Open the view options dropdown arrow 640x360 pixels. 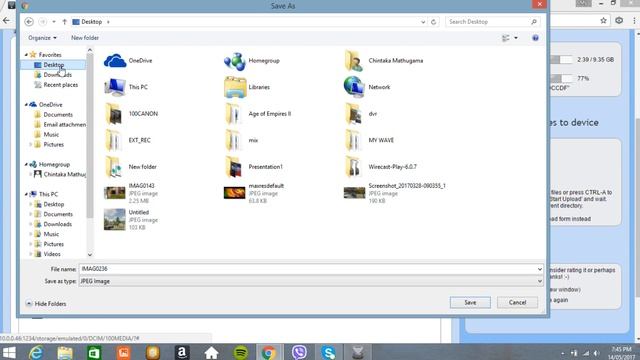[x=516, y=38]
